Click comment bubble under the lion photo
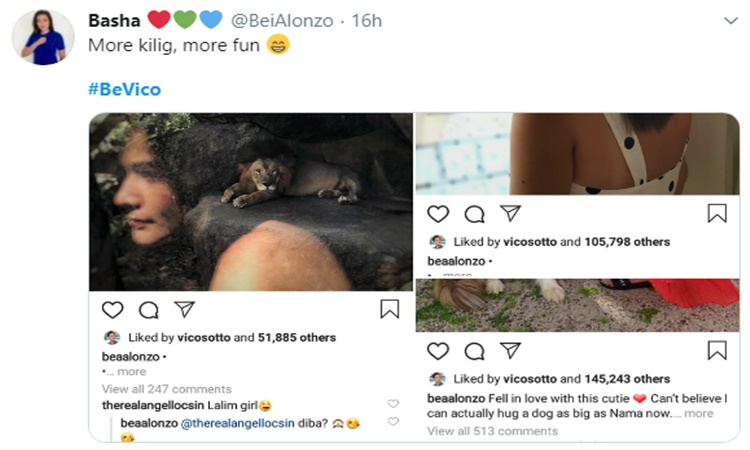 (x=148, y=310)
